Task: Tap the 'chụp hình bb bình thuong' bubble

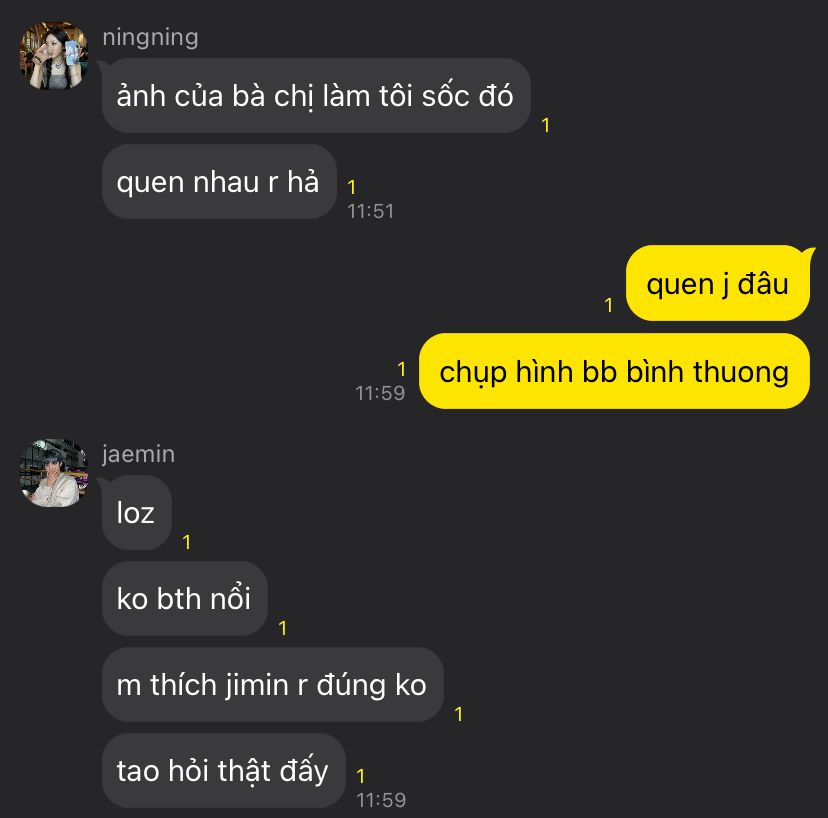Action: 614,371
